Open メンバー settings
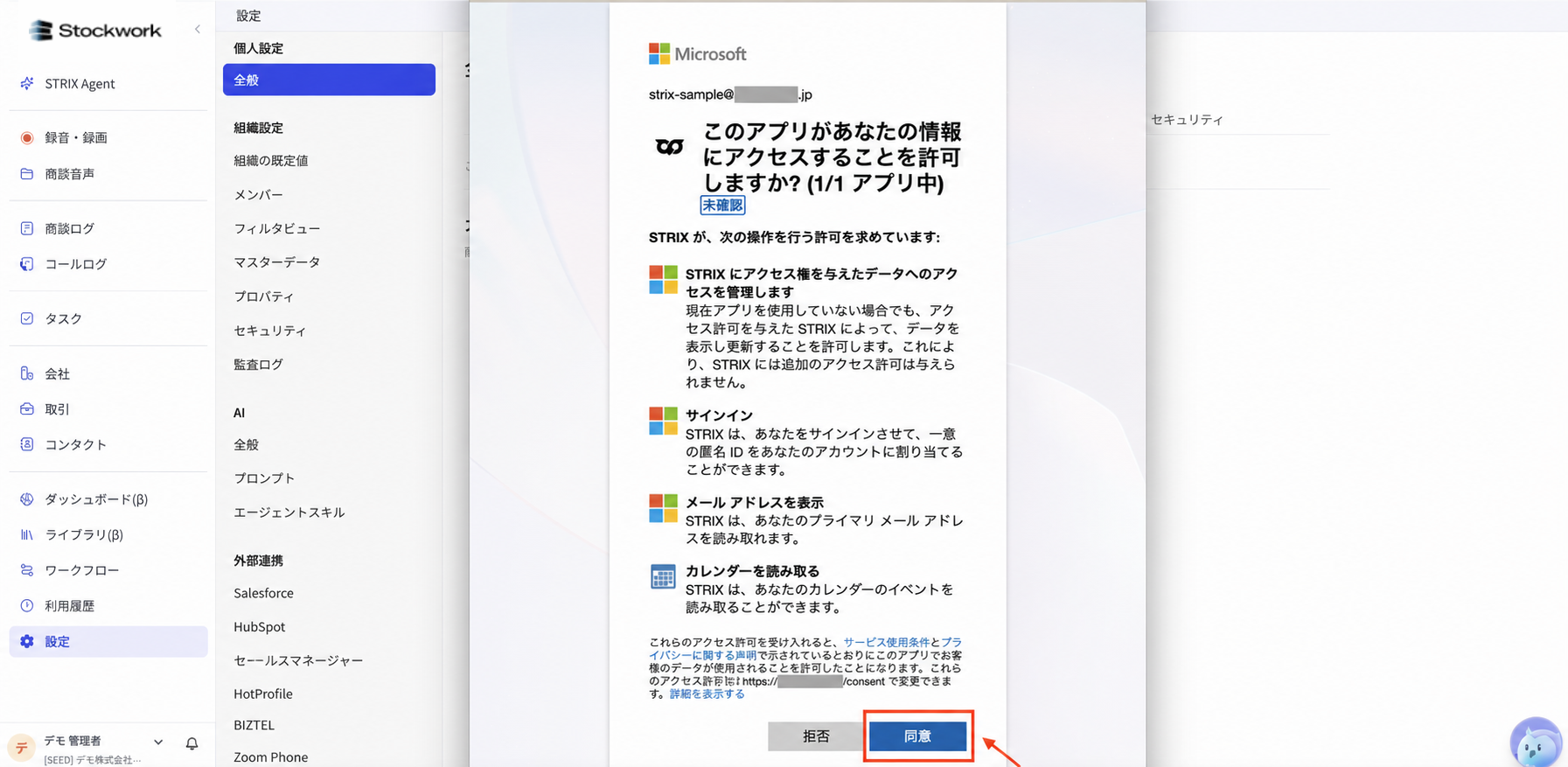The height and width of the screenshot is (767, 1568). pos(258,195)
